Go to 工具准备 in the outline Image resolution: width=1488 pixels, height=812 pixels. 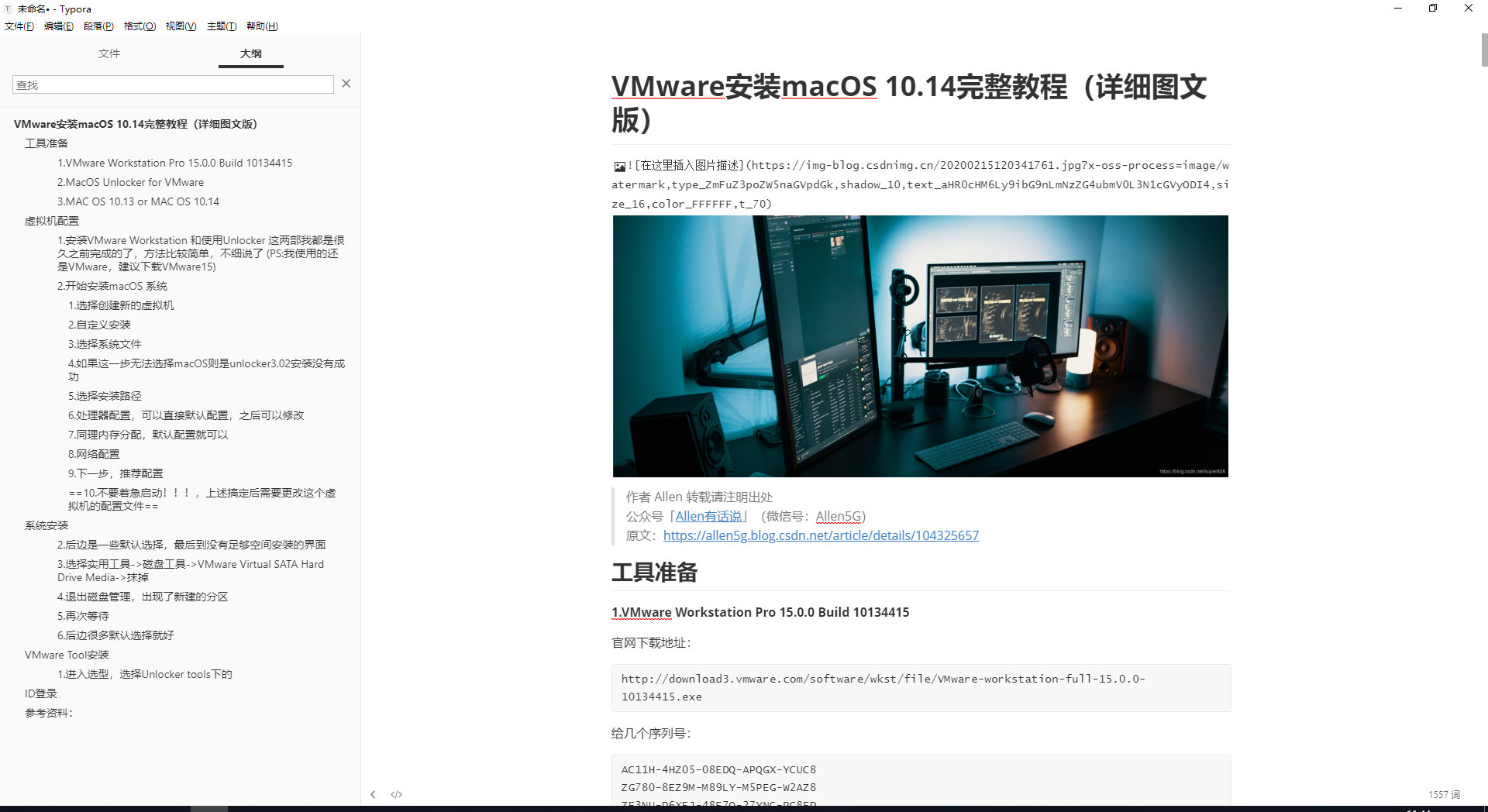[46, 143]
